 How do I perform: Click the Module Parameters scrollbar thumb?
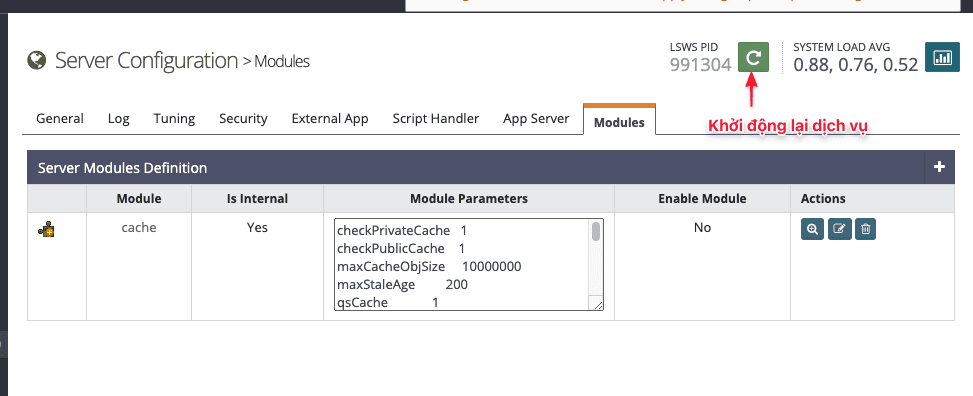point(596,232)
